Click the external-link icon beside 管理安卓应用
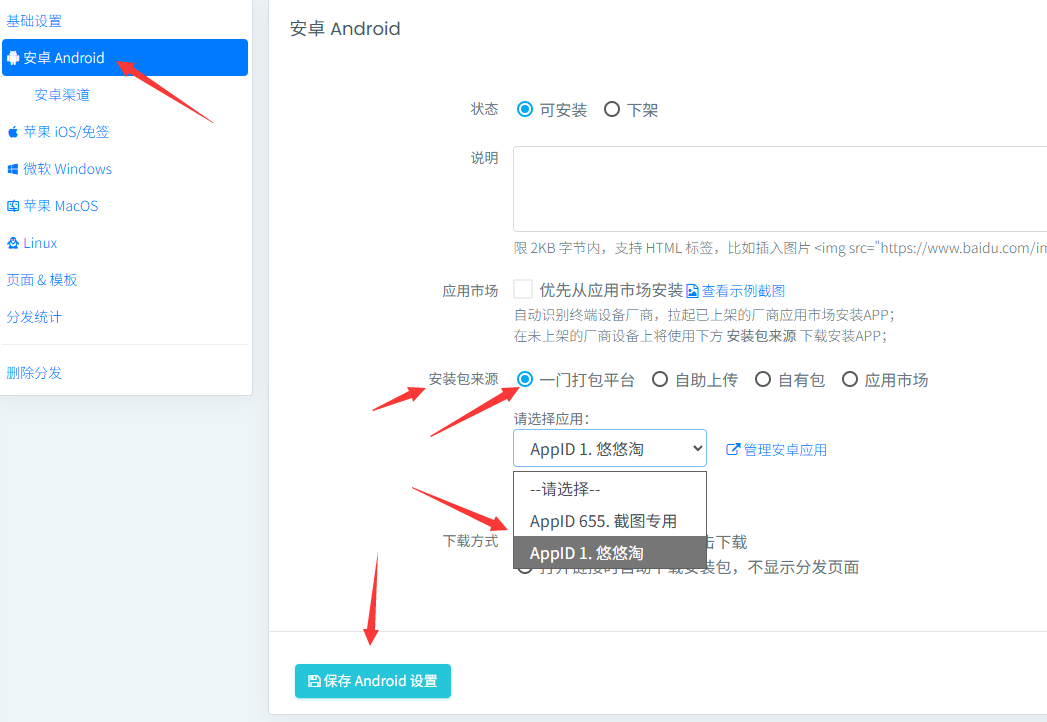This screenshot has height=722, width=1047. (733, 450)
